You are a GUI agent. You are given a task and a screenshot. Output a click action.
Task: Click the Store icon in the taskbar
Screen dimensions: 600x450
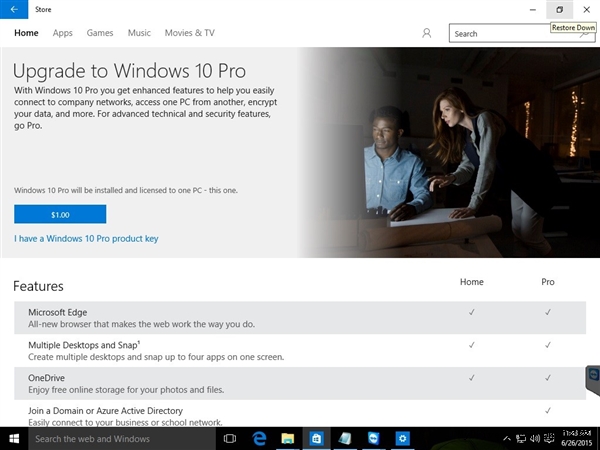point(316,438)
